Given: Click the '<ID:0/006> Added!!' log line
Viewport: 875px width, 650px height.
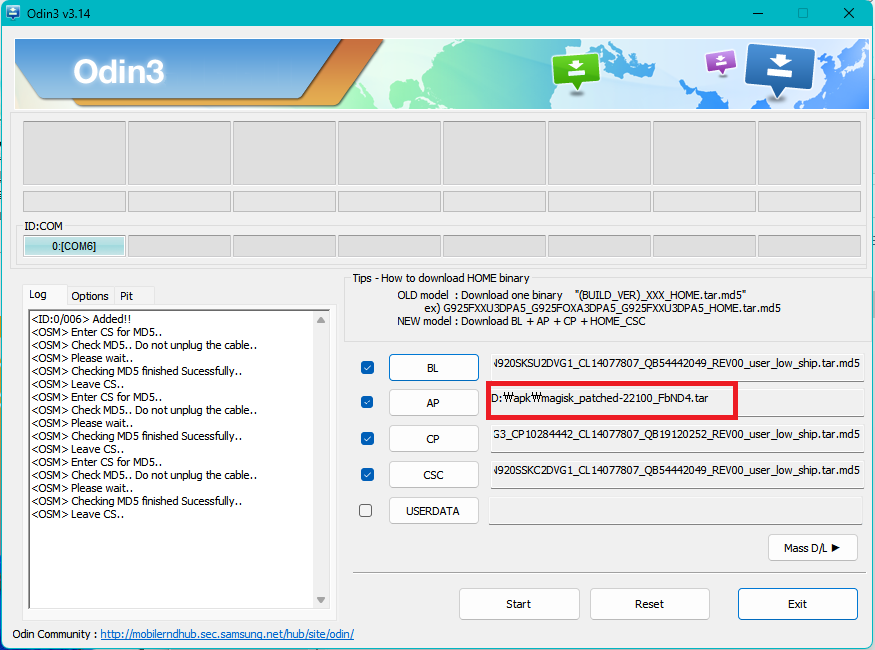Looking at the screenshot, I should [x=81, y=319].
